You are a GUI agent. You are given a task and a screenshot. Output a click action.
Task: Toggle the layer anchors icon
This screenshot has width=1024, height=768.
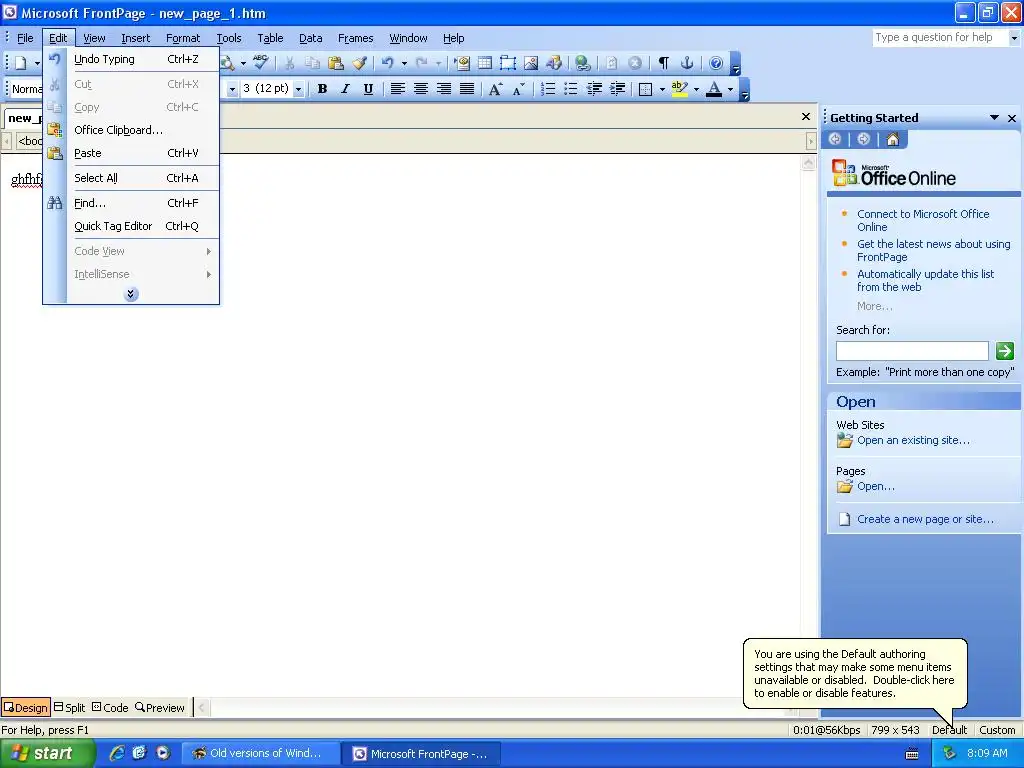[686, 63]
